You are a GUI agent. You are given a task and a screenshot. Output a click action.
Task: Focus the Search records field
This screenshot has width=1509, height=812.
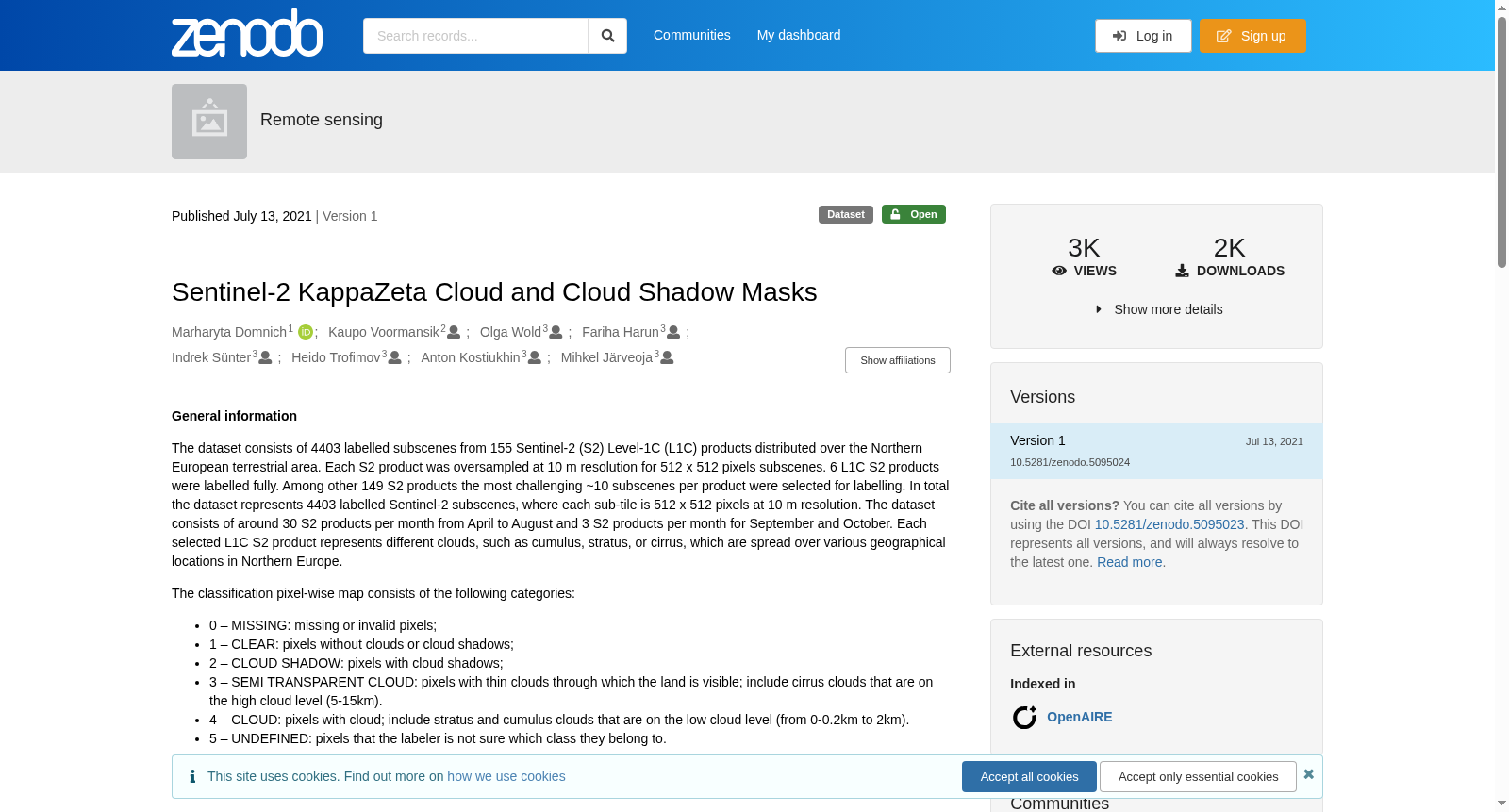[x=475, y=36]
